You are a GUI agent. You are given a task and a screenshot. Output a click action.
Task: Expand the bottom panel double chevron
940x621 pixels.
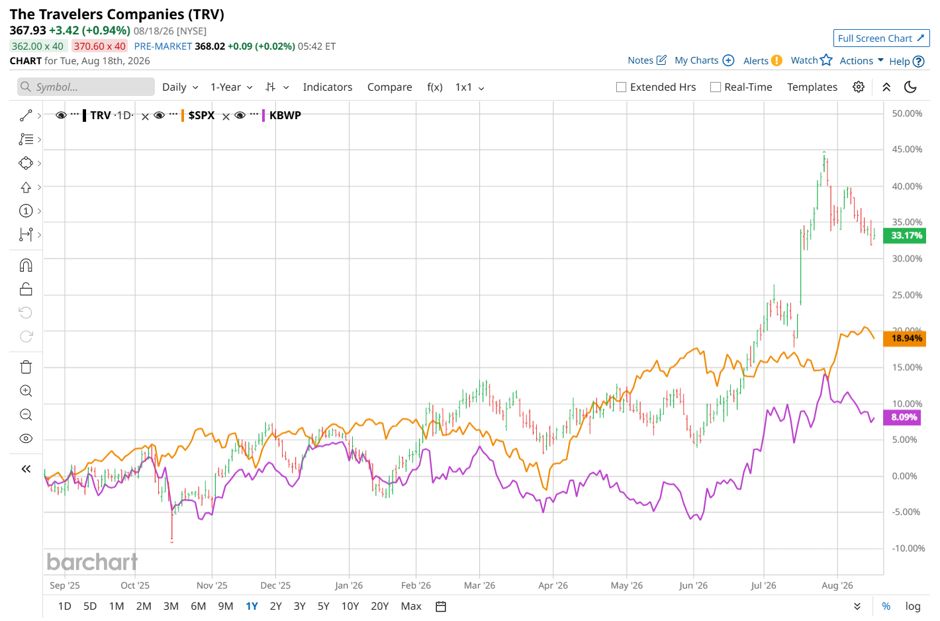coord(857,606)
